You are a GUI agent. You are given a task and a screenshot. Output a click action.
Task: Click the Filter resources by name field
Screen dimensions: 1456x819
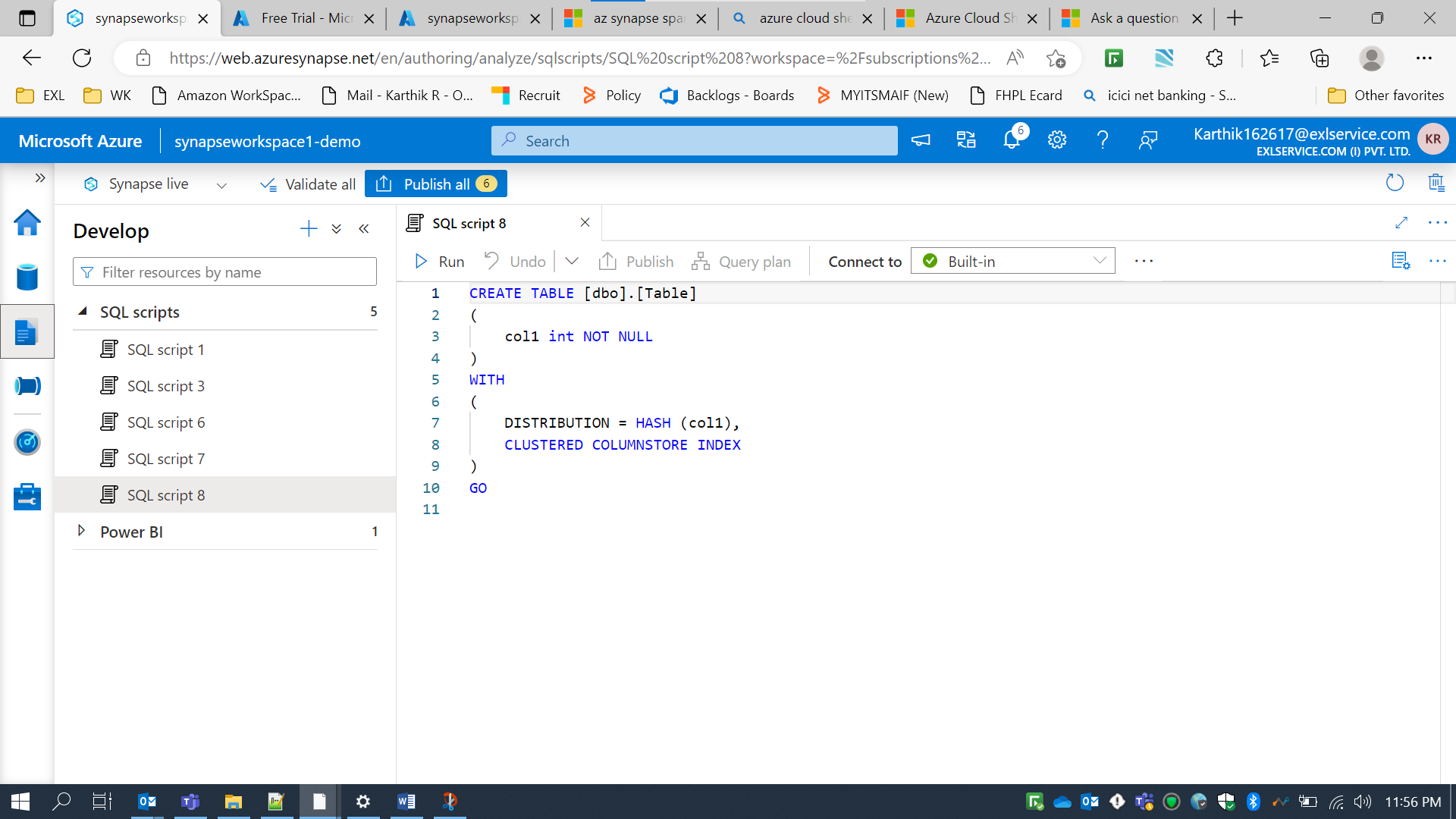click(x=224, y=272)
